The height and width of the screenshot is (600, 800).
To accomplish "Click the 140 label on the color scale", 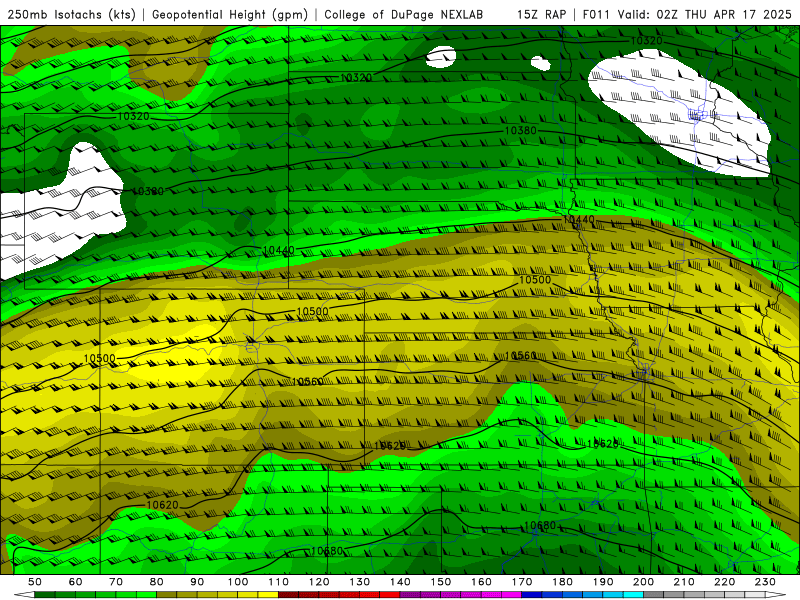I will [400, 582].
